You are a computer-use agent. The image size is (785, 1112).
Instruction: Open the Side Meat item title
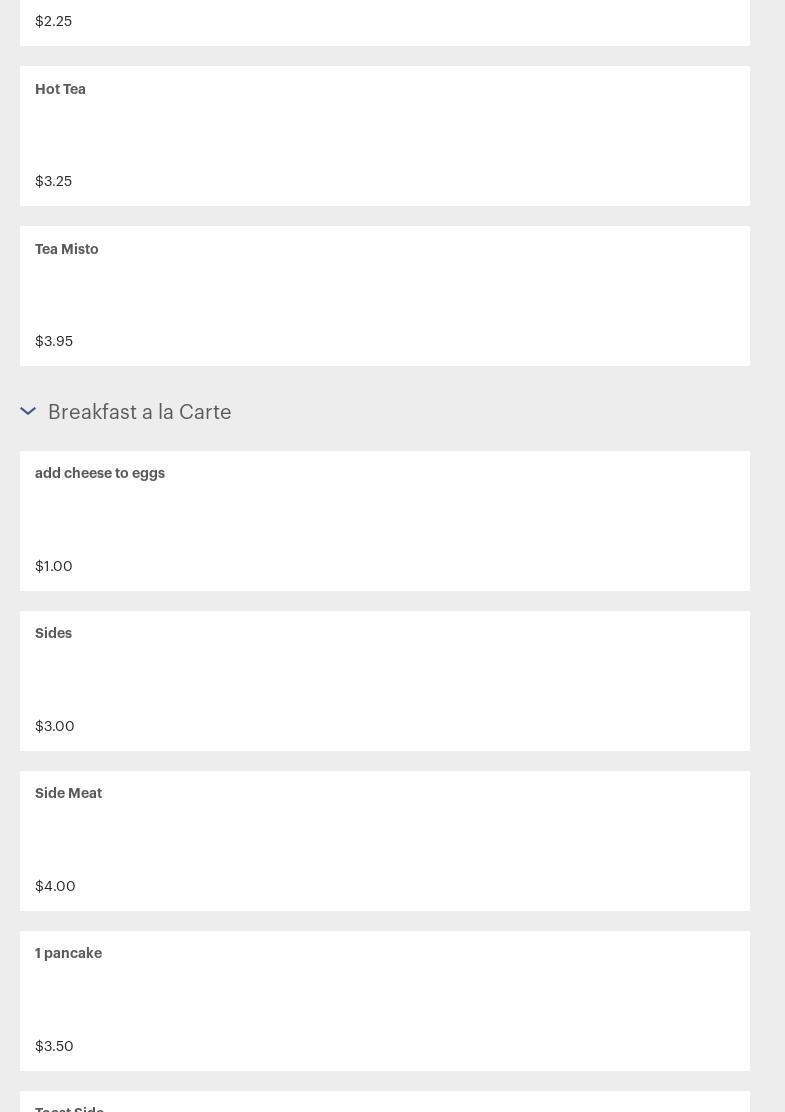pos(69,793)
